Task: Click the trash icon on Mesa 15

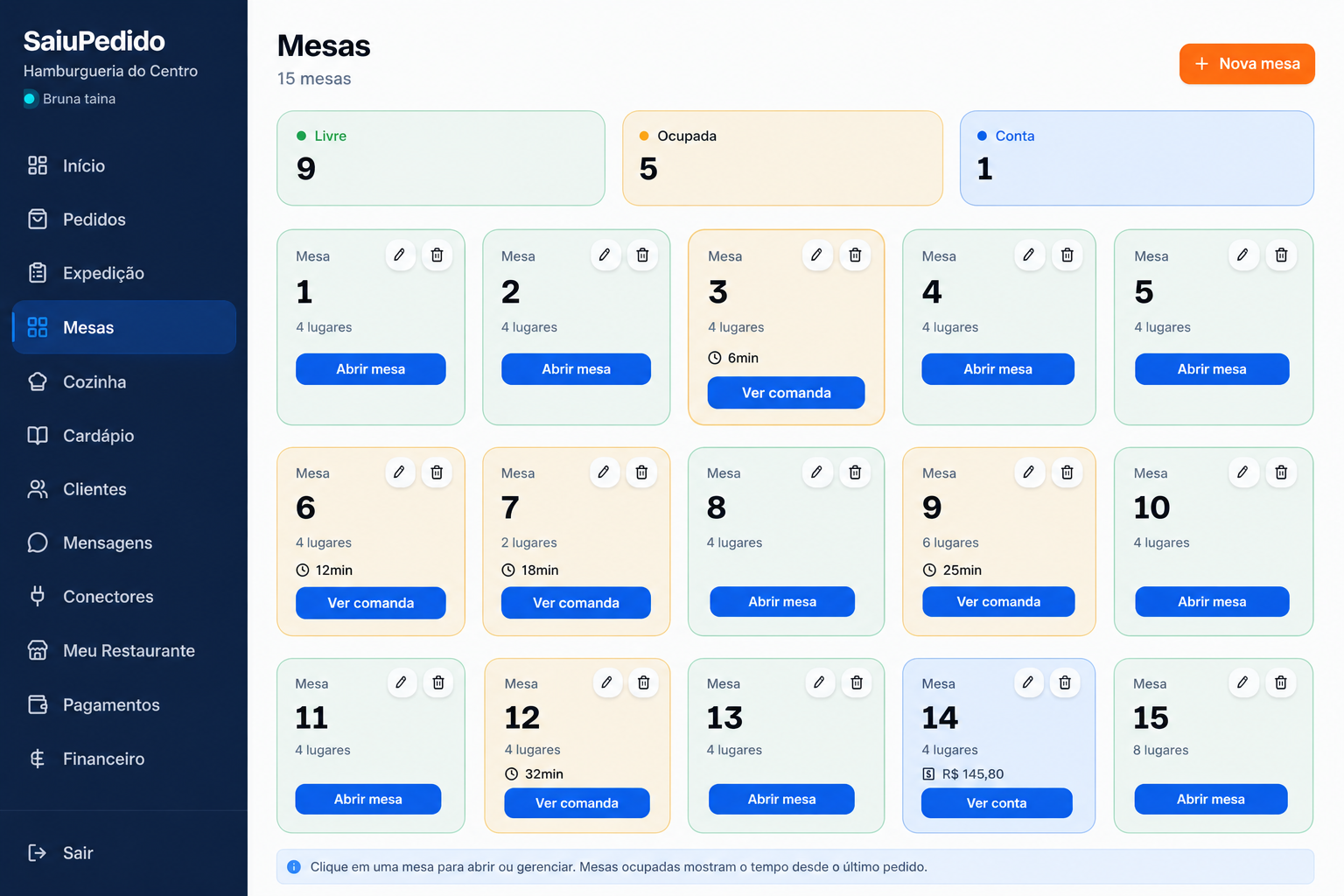Action: (x=1281, y=682)
